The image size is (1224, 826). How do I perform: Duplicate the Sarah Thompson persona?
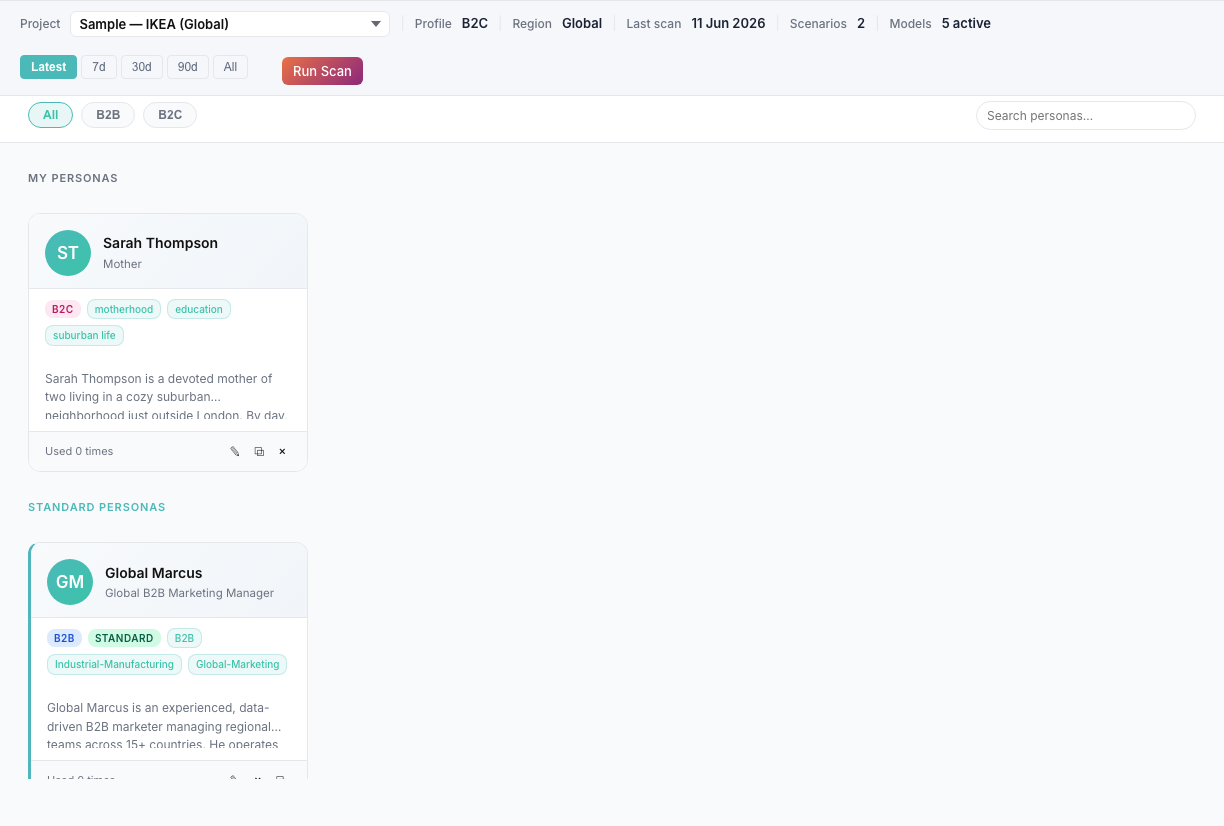click(259, 451)
